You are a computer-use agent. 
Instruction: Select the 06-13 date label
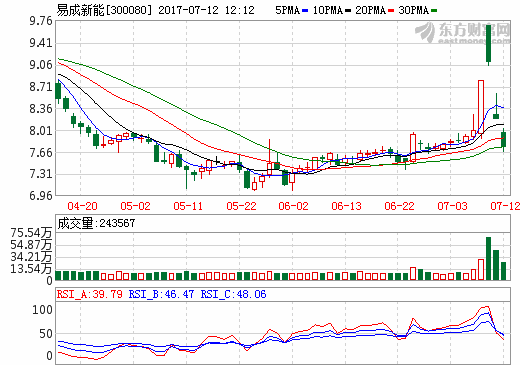click(346, 206)
